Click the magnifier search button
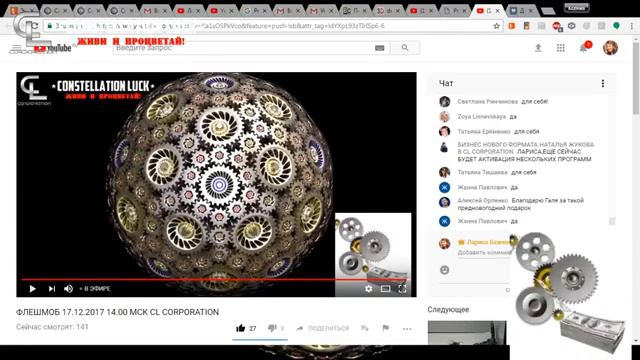 [404, 48]
